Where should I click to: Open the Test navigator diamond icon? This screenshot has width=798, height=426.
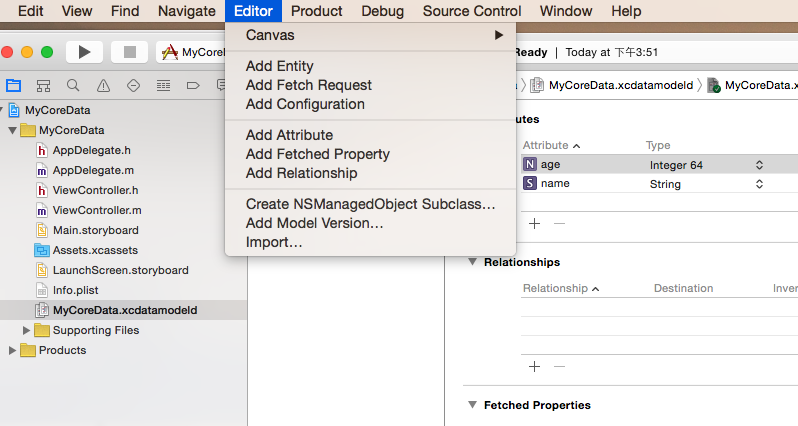coord(133,86)
